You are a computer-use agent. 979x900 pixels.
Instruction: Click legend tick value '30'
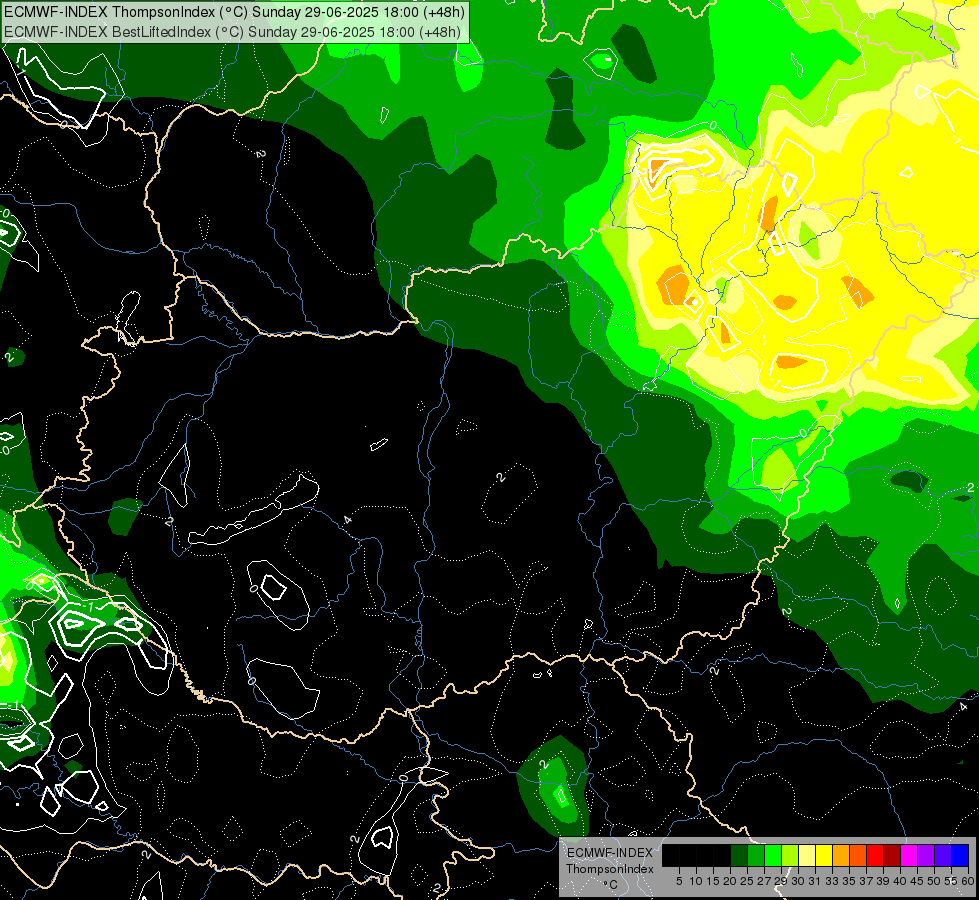(798, 881)
